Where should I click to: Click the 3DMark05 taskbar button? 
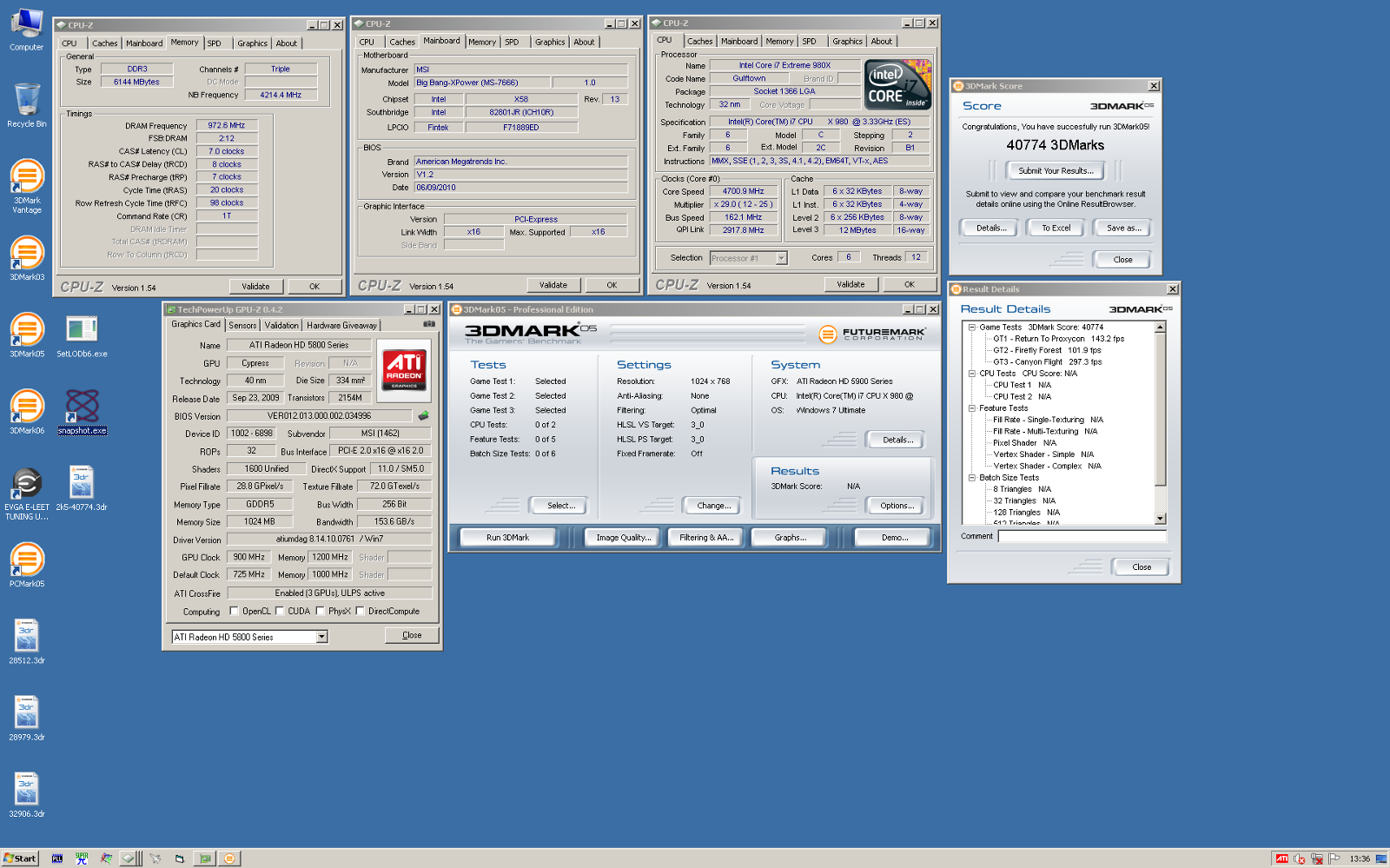[x=229, y=858]
